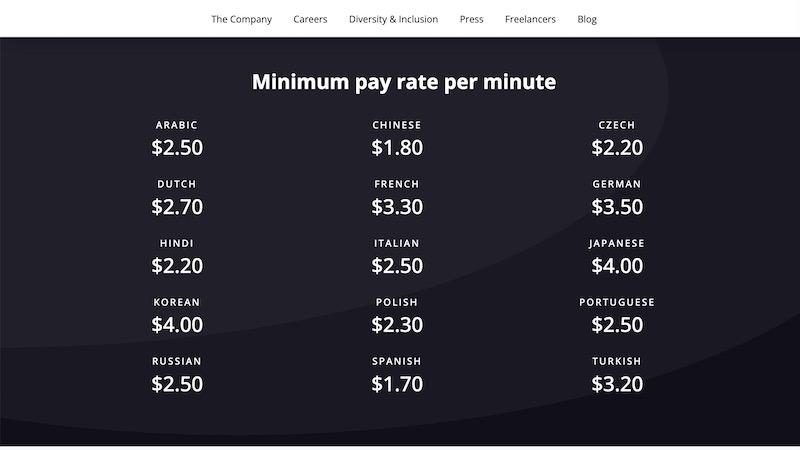Image resolution: width=800 pixels, height=450 pixels.
Task: Navigate to the Blog
Action: click(587, 19)
